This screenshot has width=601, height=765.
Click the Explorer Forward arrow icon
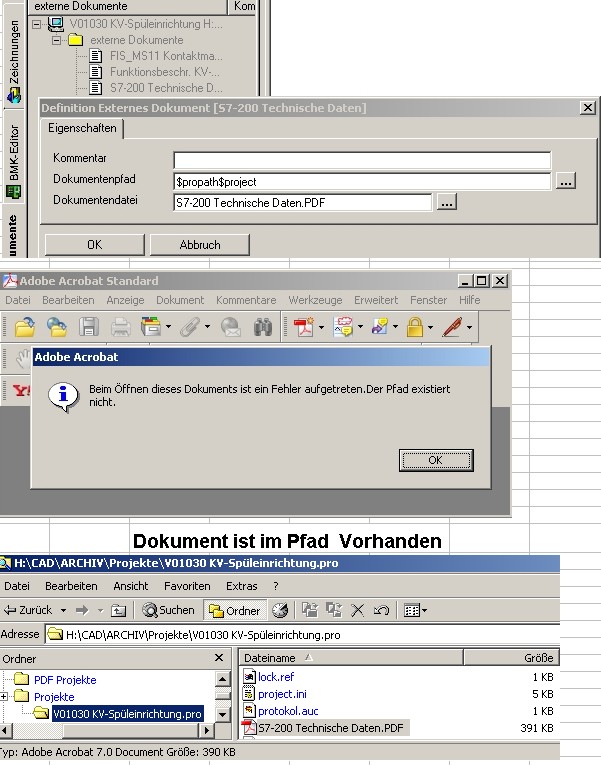click(82, 610)
